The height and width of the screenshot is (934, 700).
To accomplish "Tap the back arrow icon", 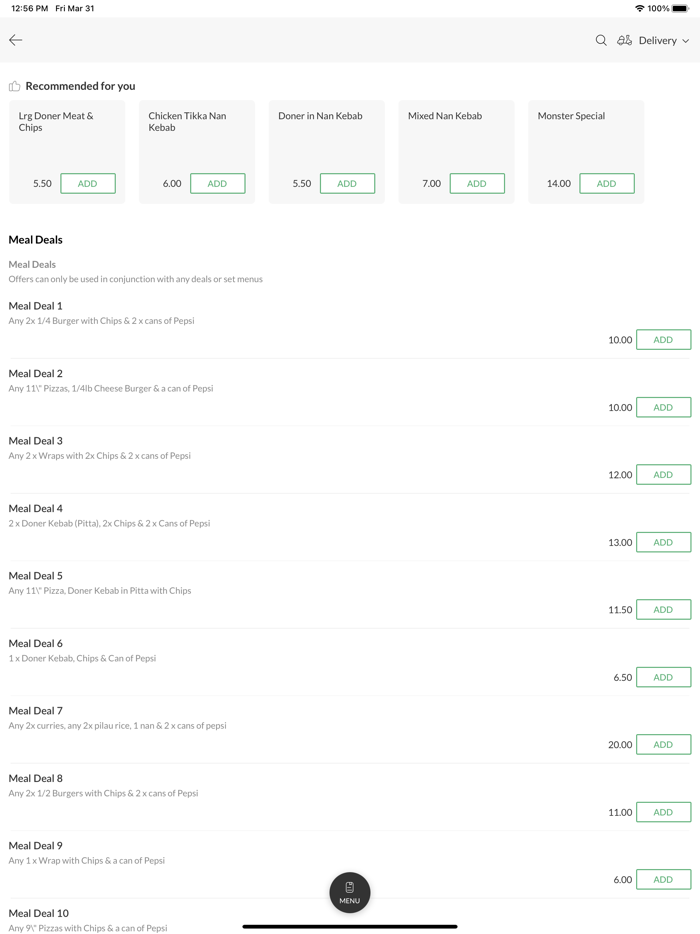I will (x=16, y=40).
